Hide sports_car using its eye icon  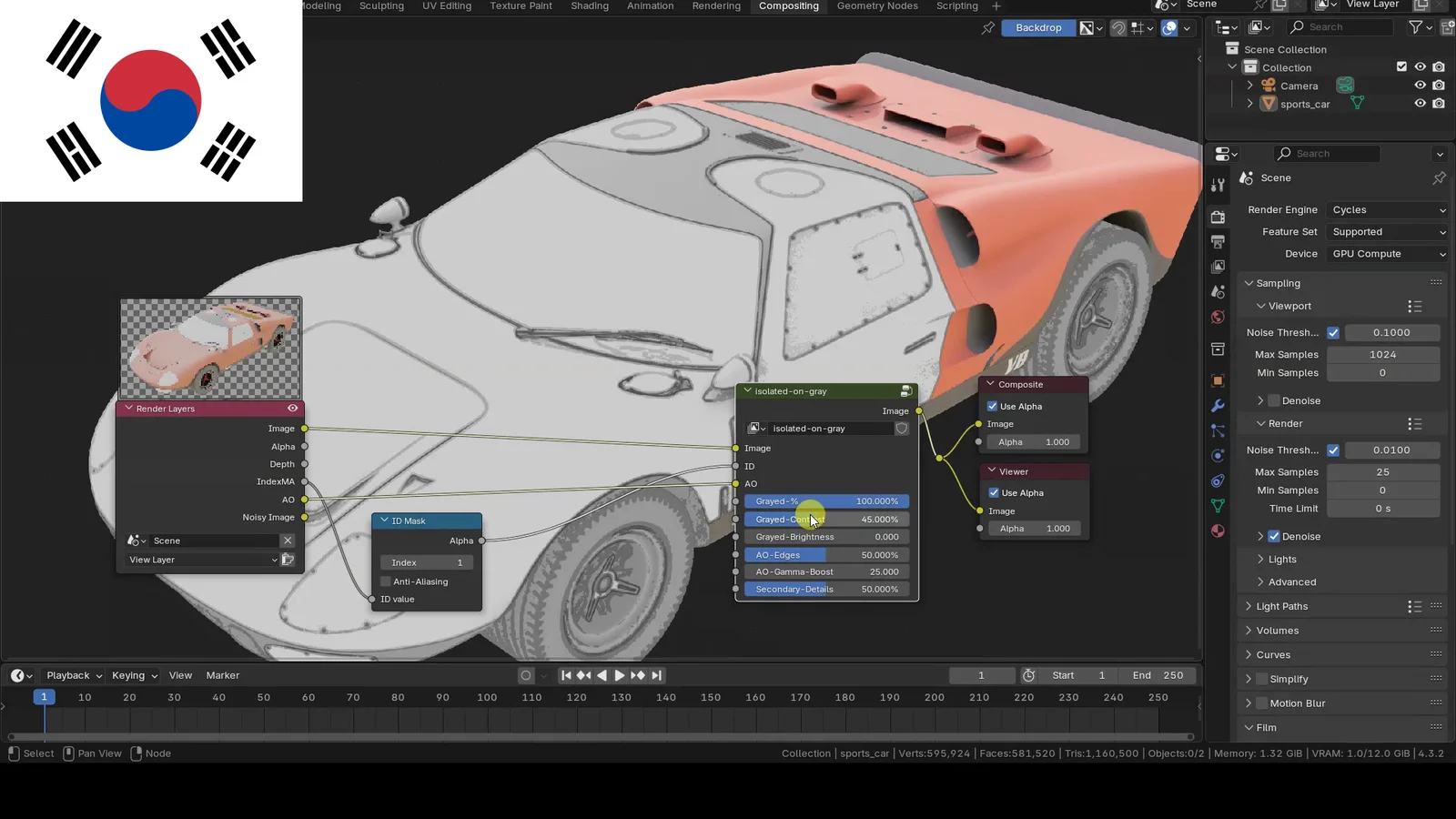pos(1420,104)
